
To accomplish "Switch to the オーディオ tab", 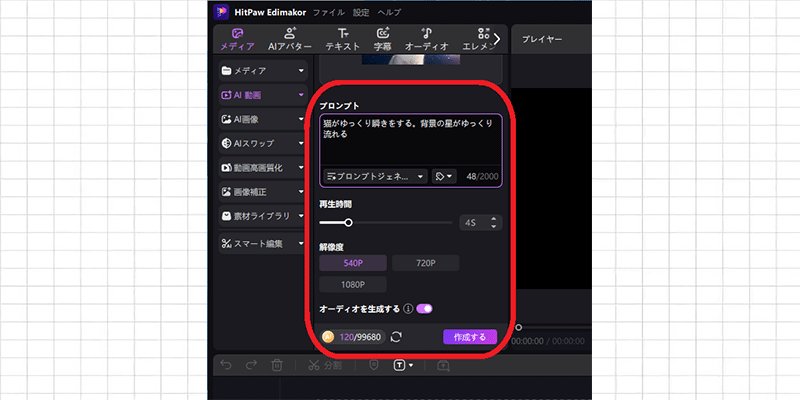I will pyautogui.click(x=427, y=39).
